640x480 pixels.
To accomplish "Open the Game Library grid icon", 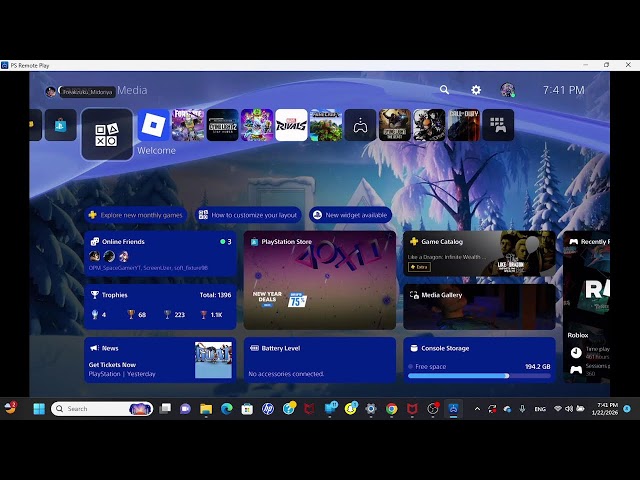I will (498, 125).
